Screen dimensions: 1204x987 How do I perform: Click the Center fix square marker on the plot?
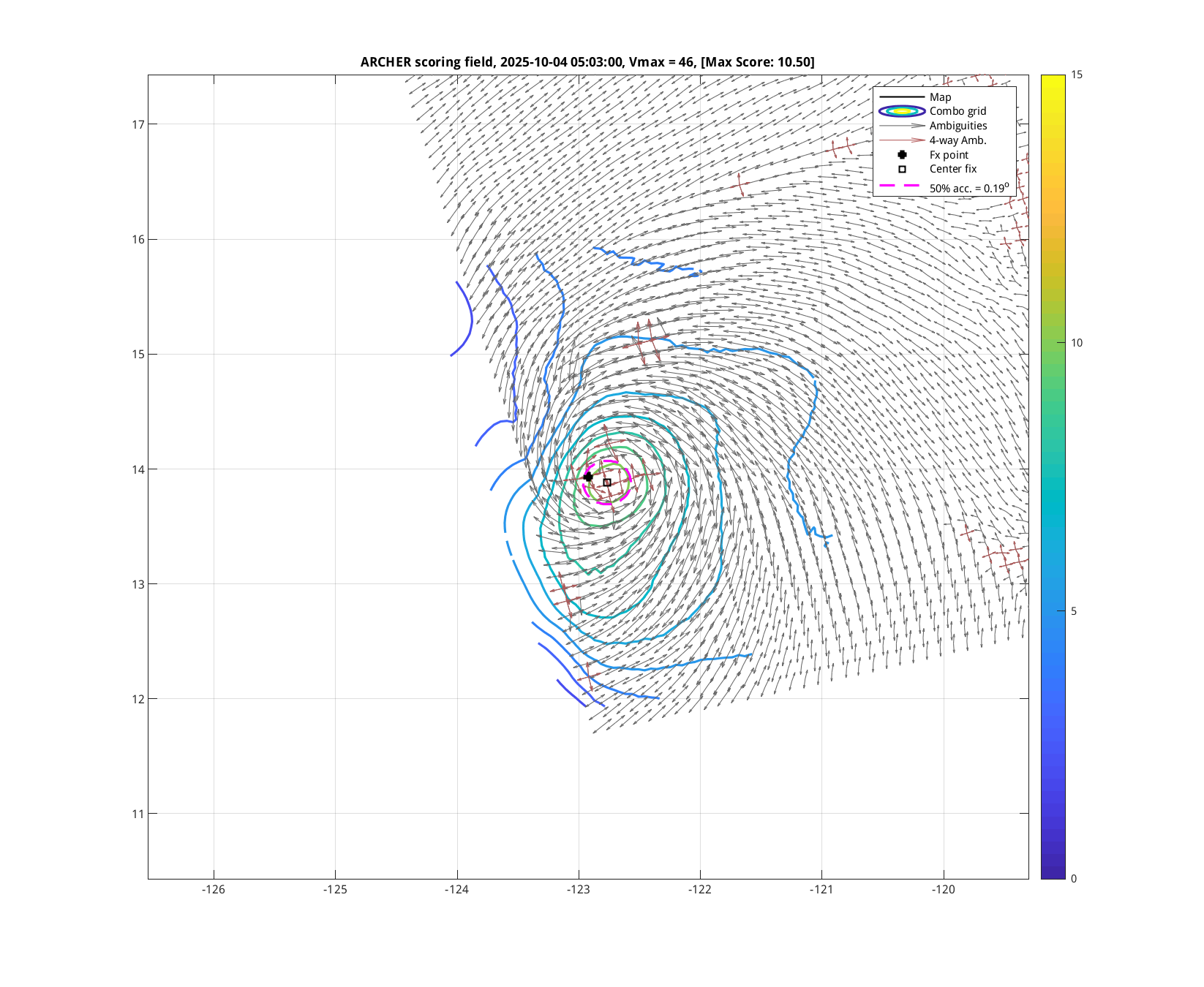pos(607,483)
